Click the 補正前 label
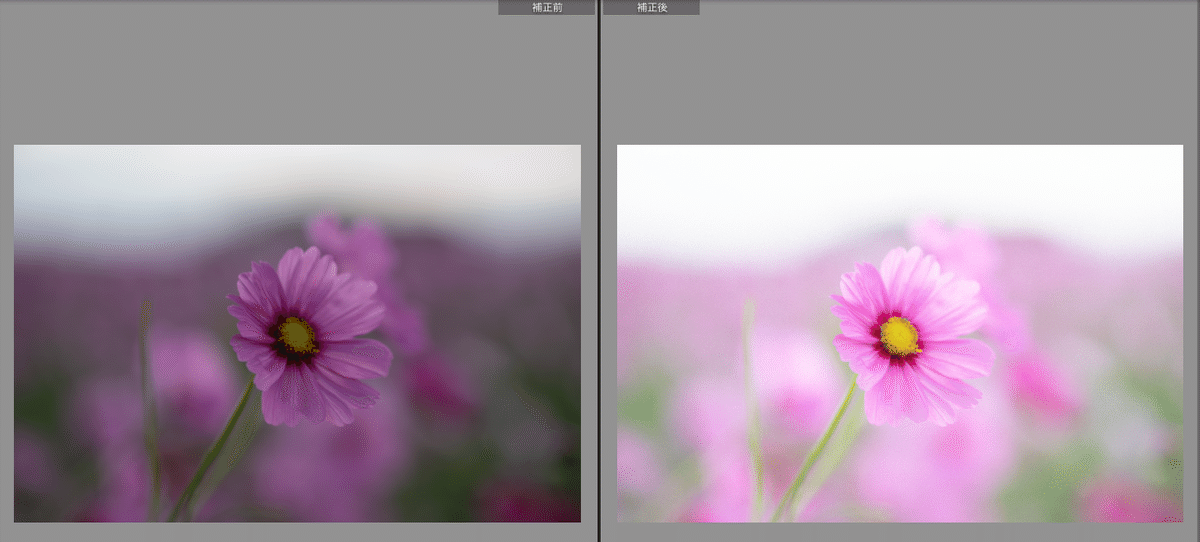 546,7
